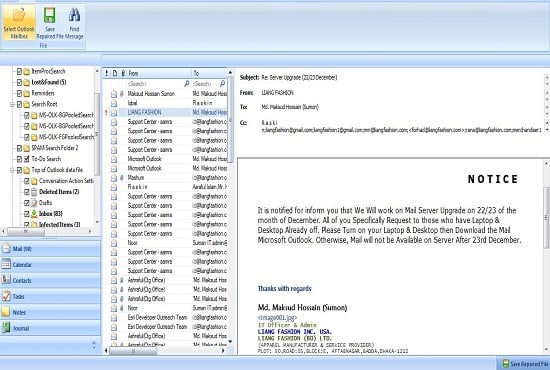Click mail icon of LIANG FASHION row
Viewport: 550px width, 370px height.
pyautogui.click(x=114, y=113)
